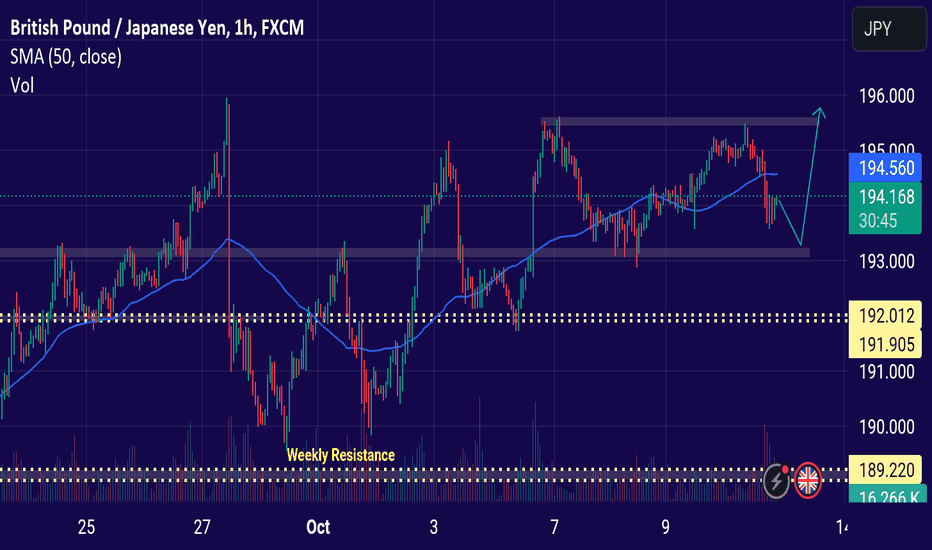
Task: Select the lower grey support zone rectangle near 193
Action: (x=404, y=253)
